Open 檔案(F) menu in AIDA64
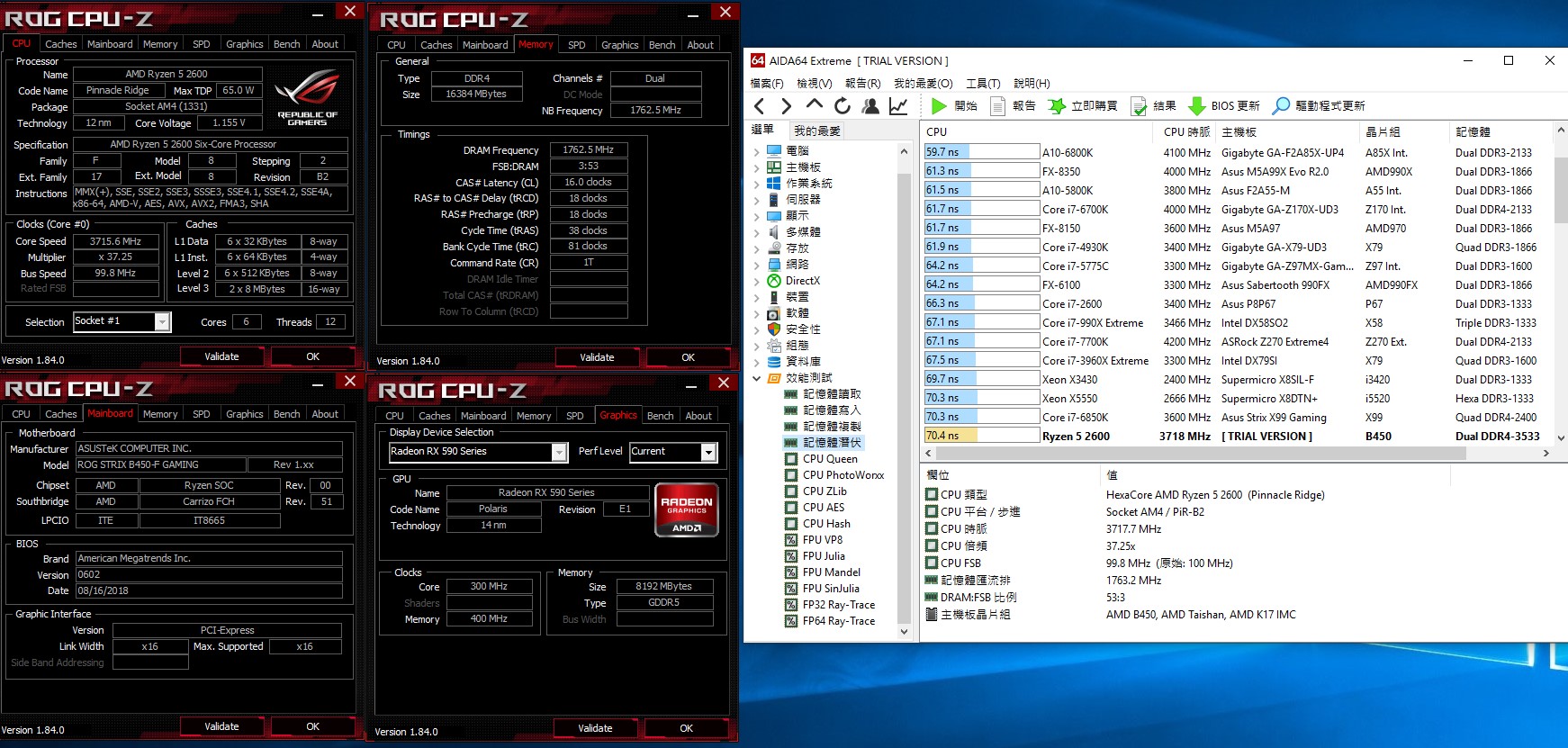Image resolution: width=1568 pixels, height=748 pixels. [767, 83]
